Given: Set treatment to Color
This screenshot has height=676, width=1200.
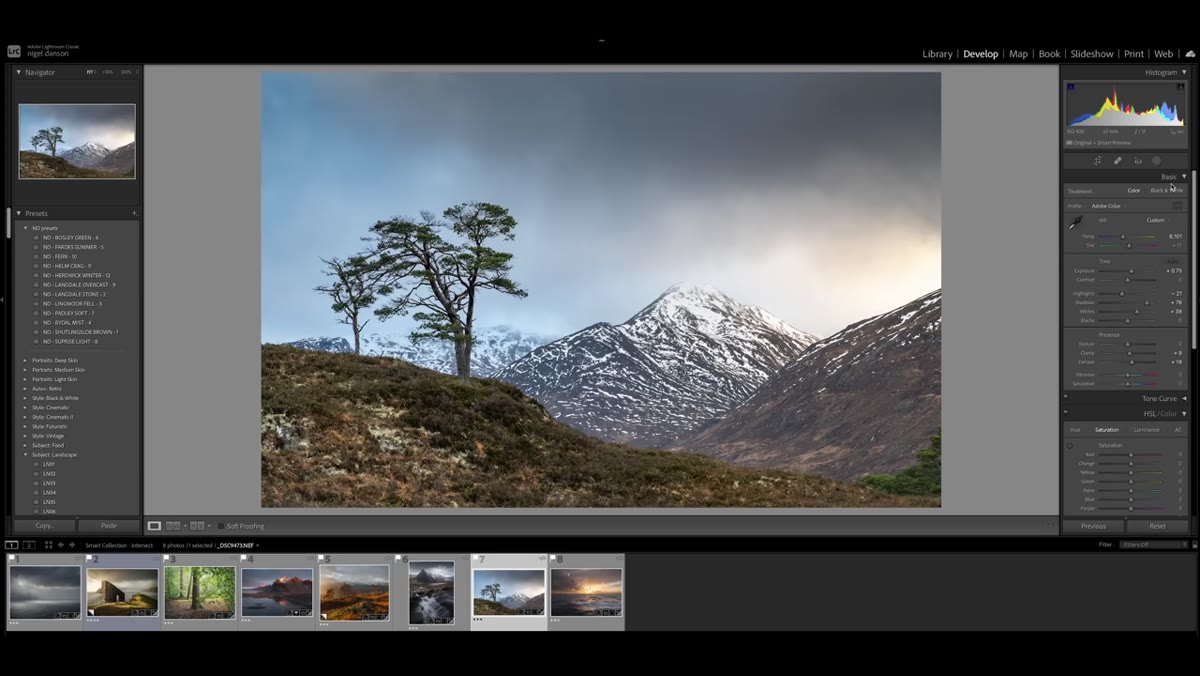Looking at the screenshot, I should coord(1133,190).
